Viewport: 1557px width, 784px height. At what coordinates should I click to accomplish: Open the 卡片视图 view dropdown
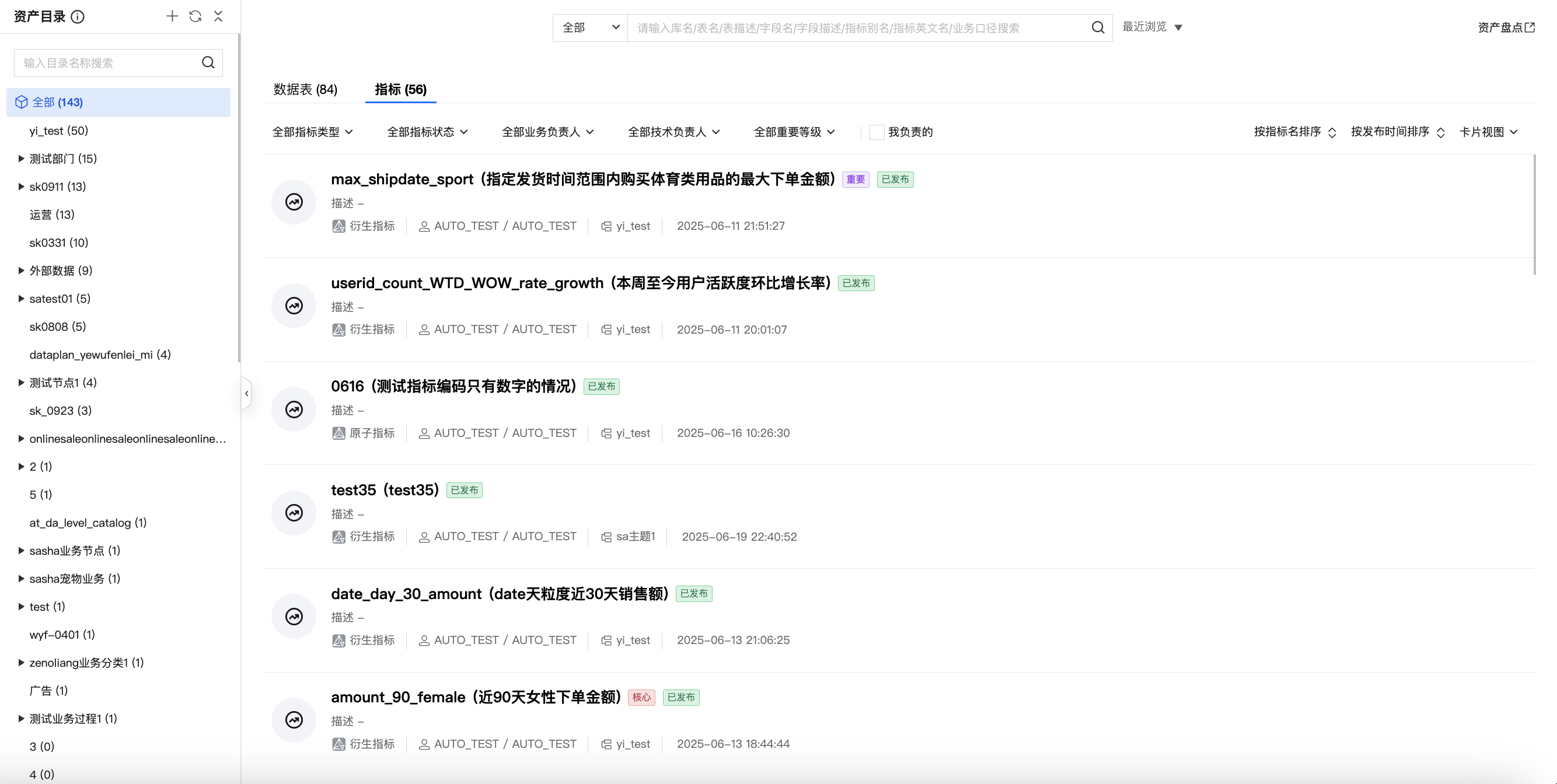point(1488,132)
